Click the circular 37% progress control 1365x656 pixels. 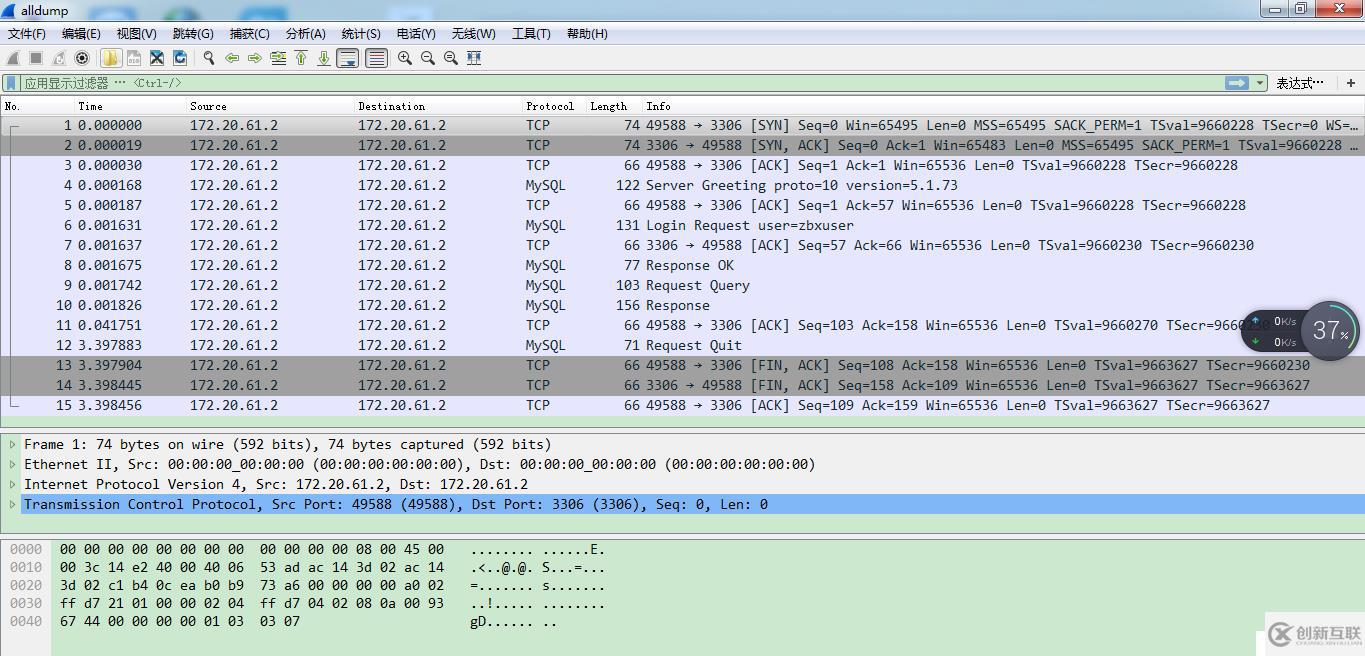click(1330, 330)
